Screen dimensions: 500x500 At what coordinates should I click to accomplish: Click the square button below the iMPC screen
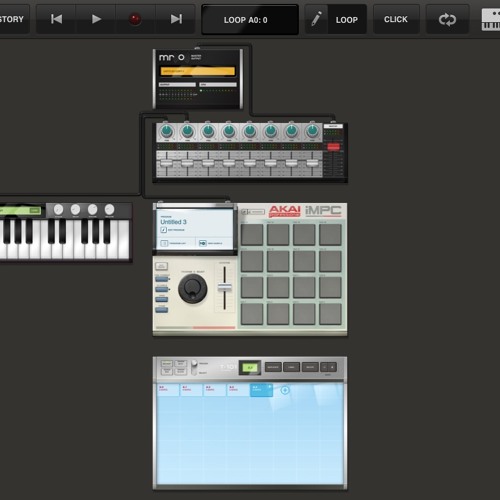tap(162, 266)
